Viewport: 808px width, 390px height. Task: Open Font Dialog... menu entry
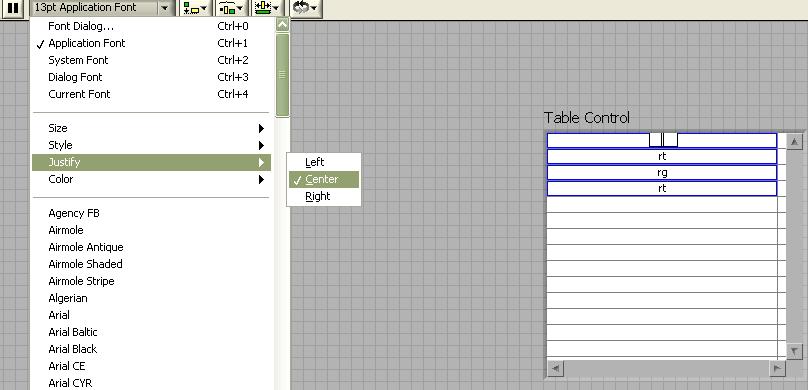(151, 26)
